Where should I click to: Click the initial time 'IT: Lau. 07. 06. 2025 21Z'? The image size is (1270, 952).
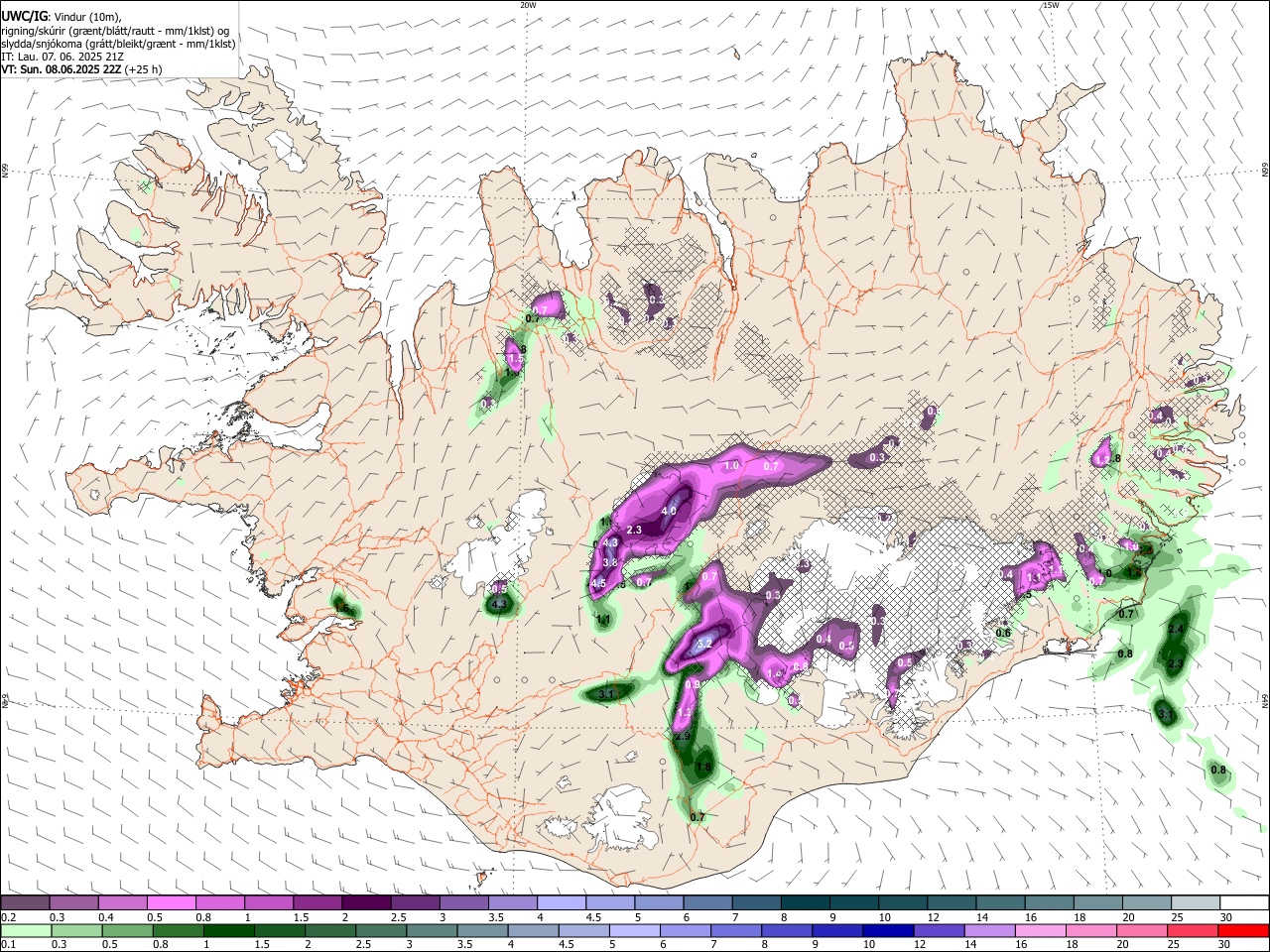[x=63, y=57]
